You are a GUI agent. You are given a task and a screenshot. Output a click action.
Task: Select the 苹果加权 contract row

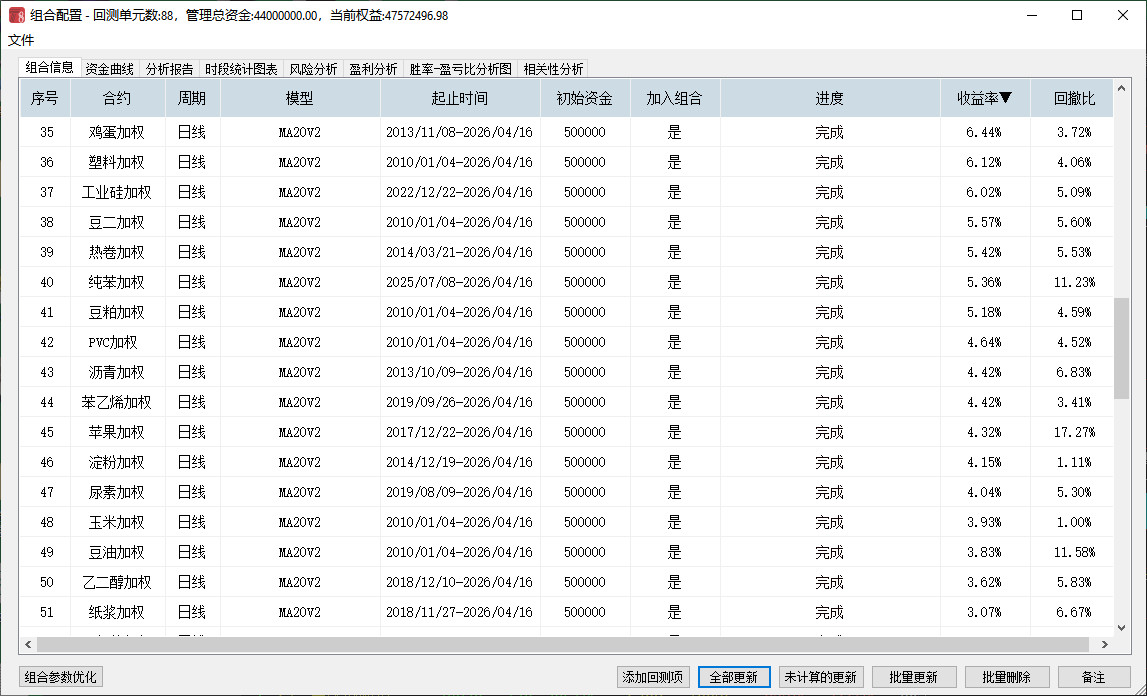(x=116, y=432)
